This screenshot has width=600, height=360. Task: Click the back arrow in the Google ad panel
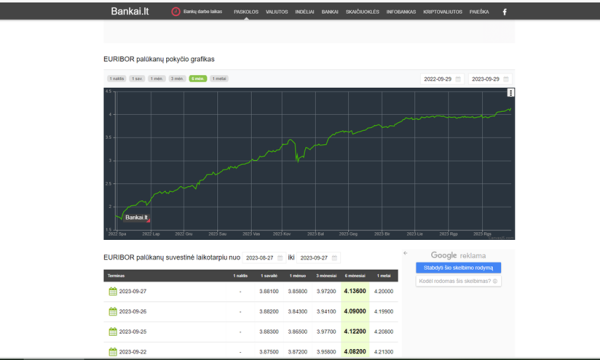coord(405,253)
